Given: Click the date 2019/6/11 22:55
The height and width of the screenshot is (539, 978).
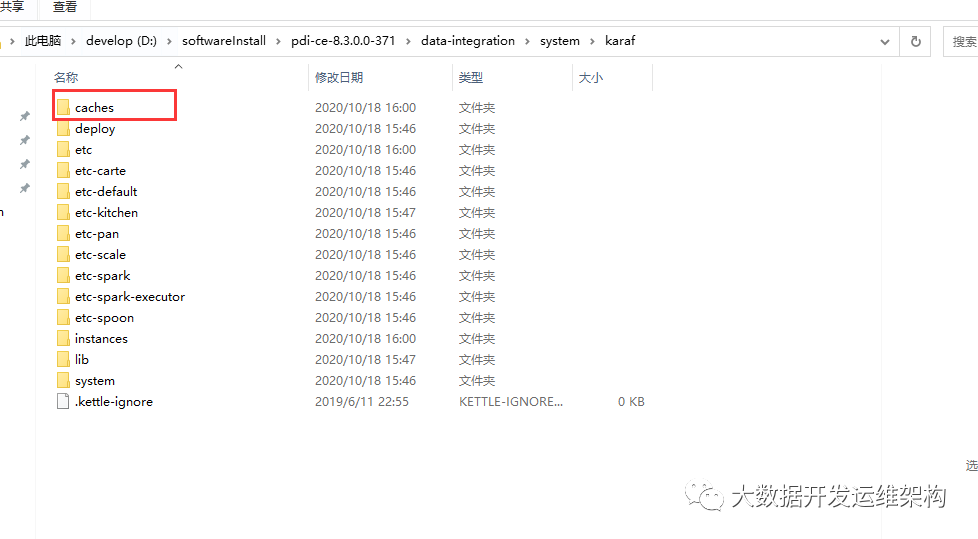Looking at the screenshot, I should pos(362,402).
